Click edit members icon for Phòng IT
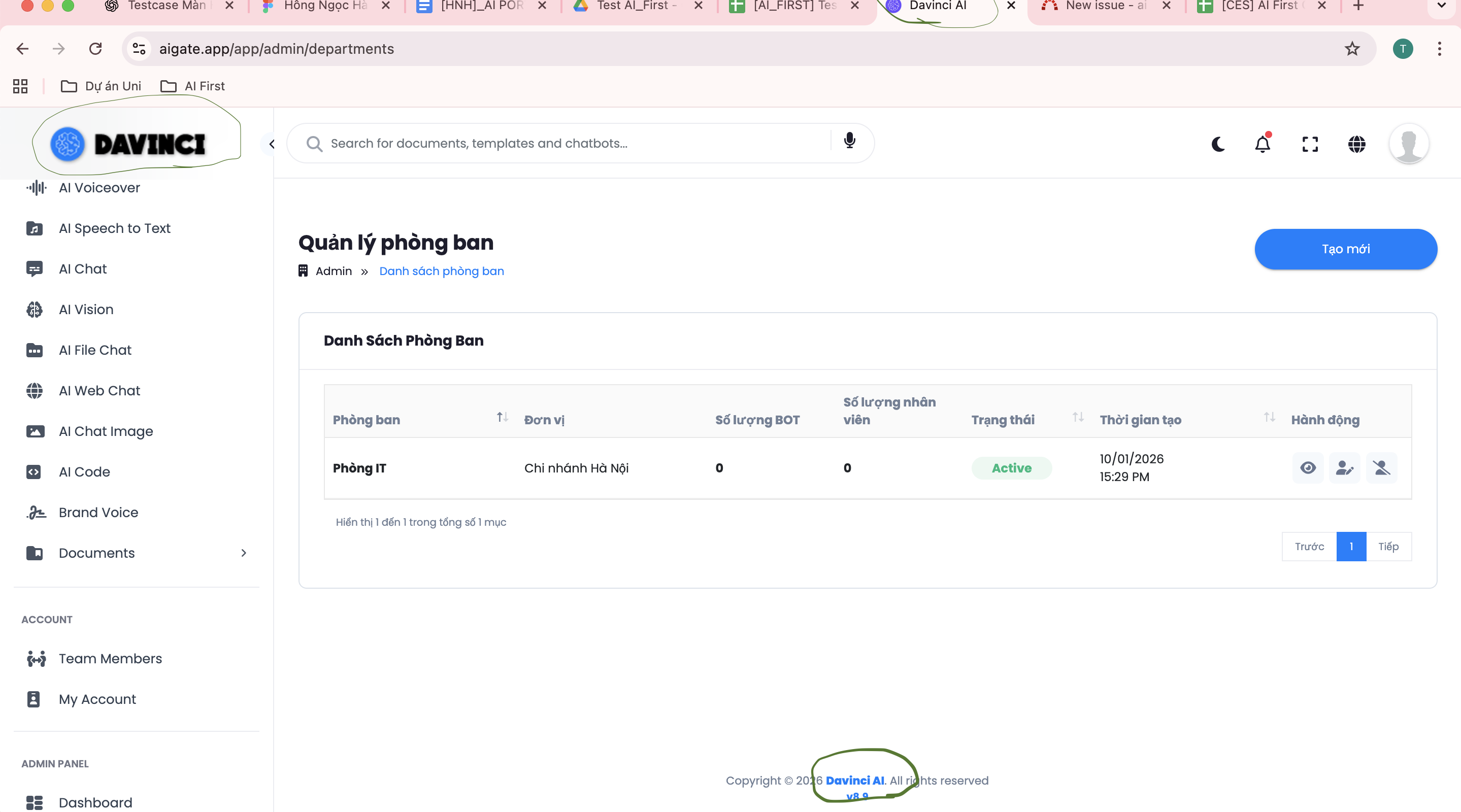 tap(1345, 468)
